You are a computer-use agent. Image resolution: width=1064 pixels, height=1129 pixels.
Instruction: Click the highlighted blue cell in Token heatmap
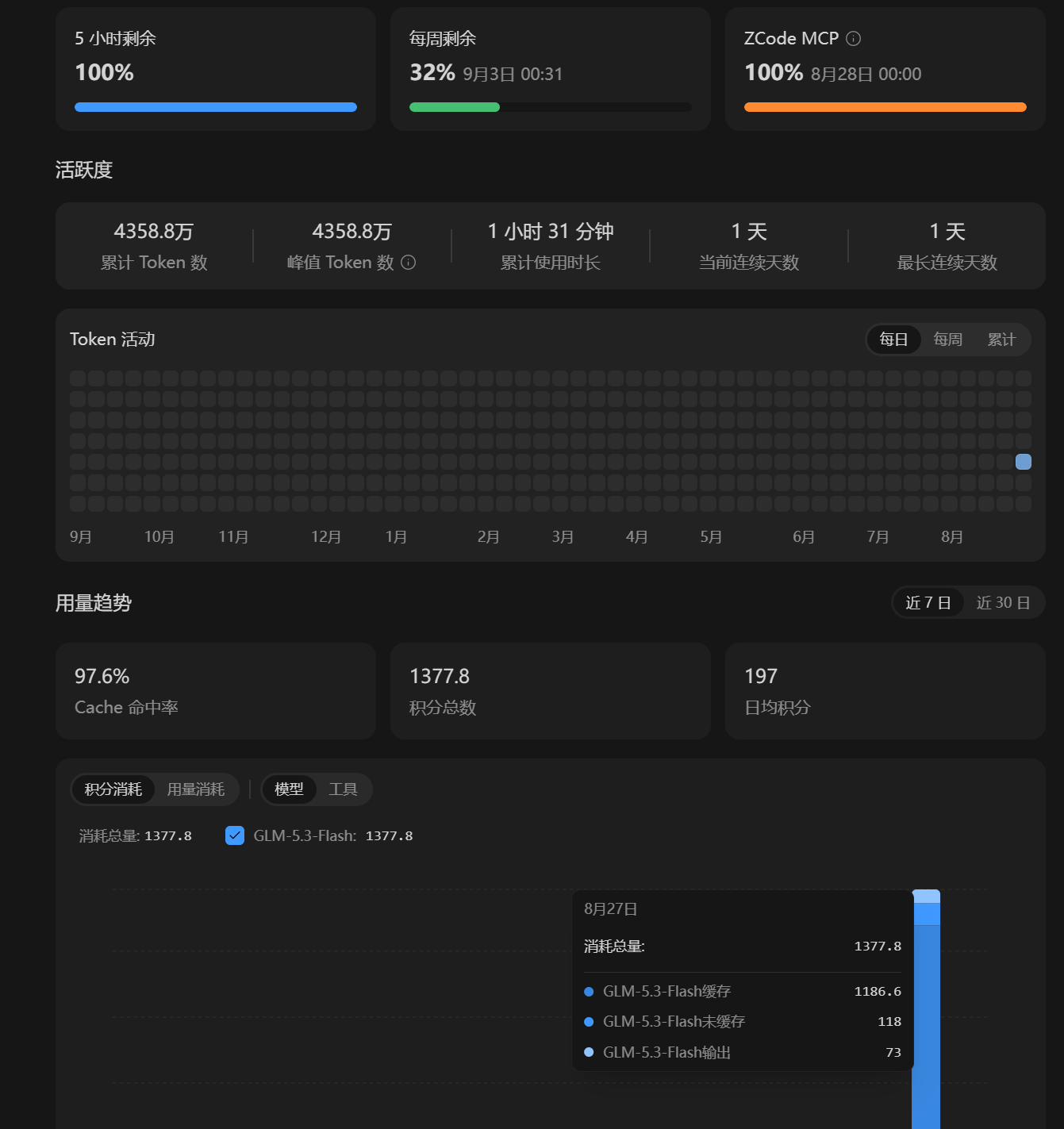pos(1024,462)
